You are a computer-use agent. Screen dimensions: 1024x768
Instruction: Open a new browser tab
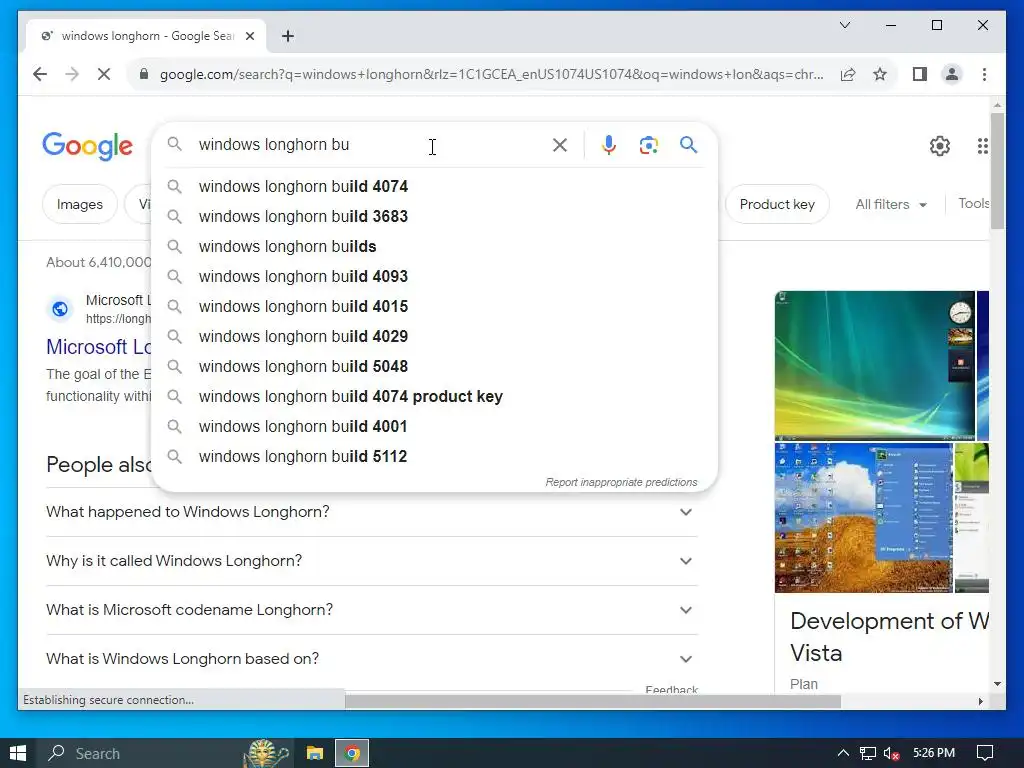[x=288, y=36]
